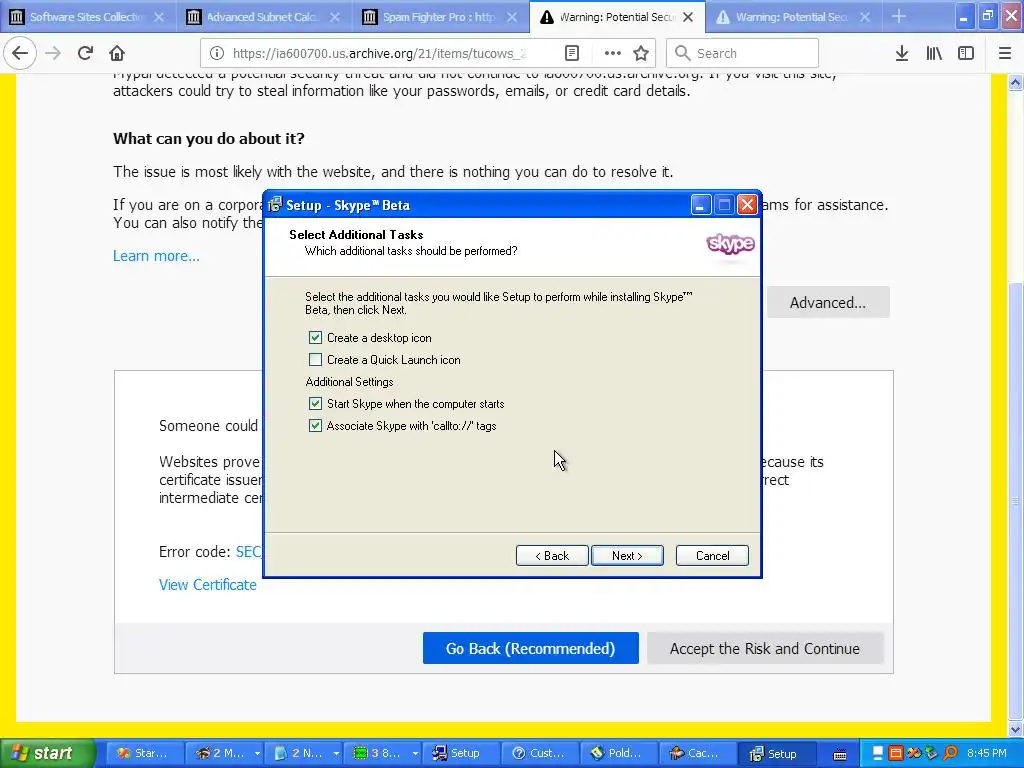Click the page scrollbar down arrow
This screenshot has height=768, width=1024.
tap(1015, 729)
